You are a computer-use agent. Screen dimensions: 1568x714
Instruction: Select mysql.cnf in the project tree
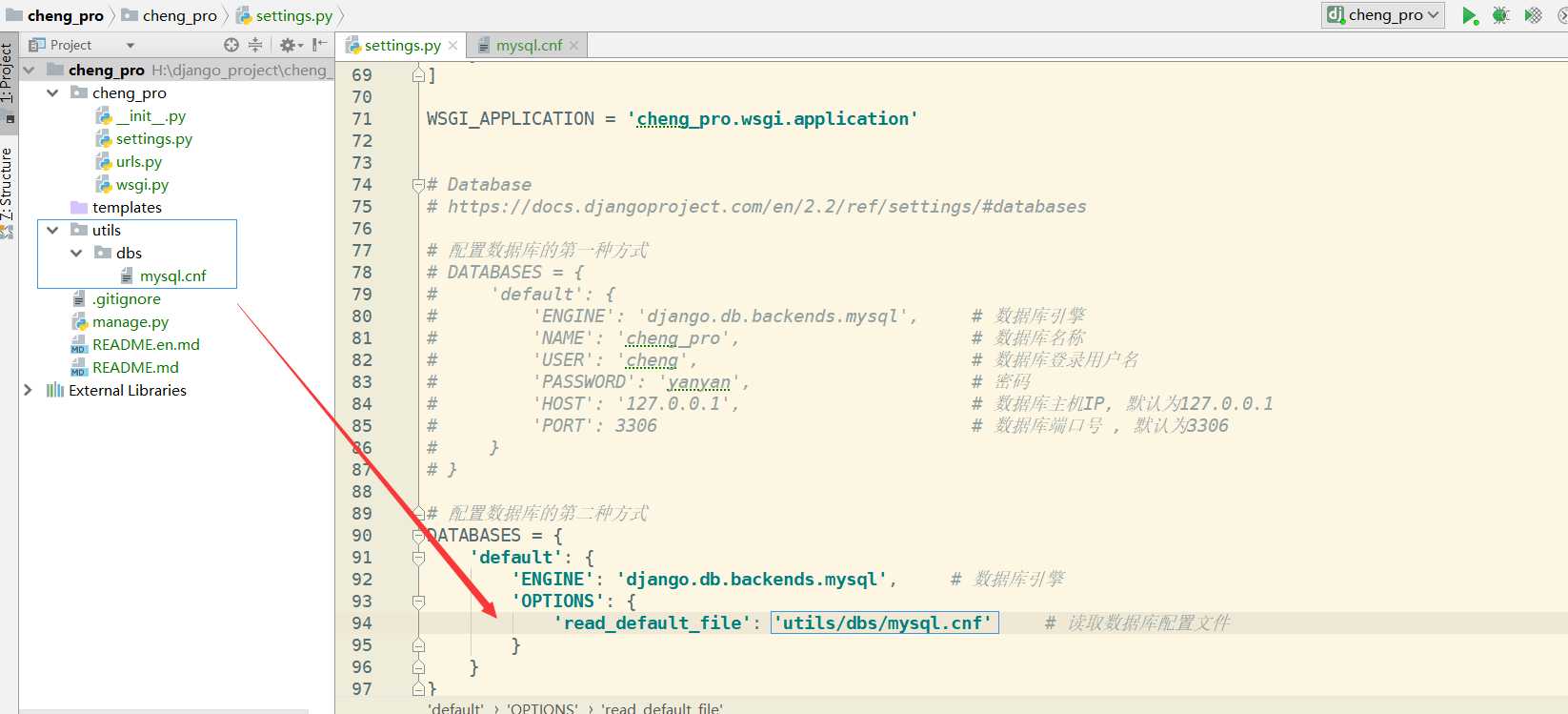(x=163, y=275)
